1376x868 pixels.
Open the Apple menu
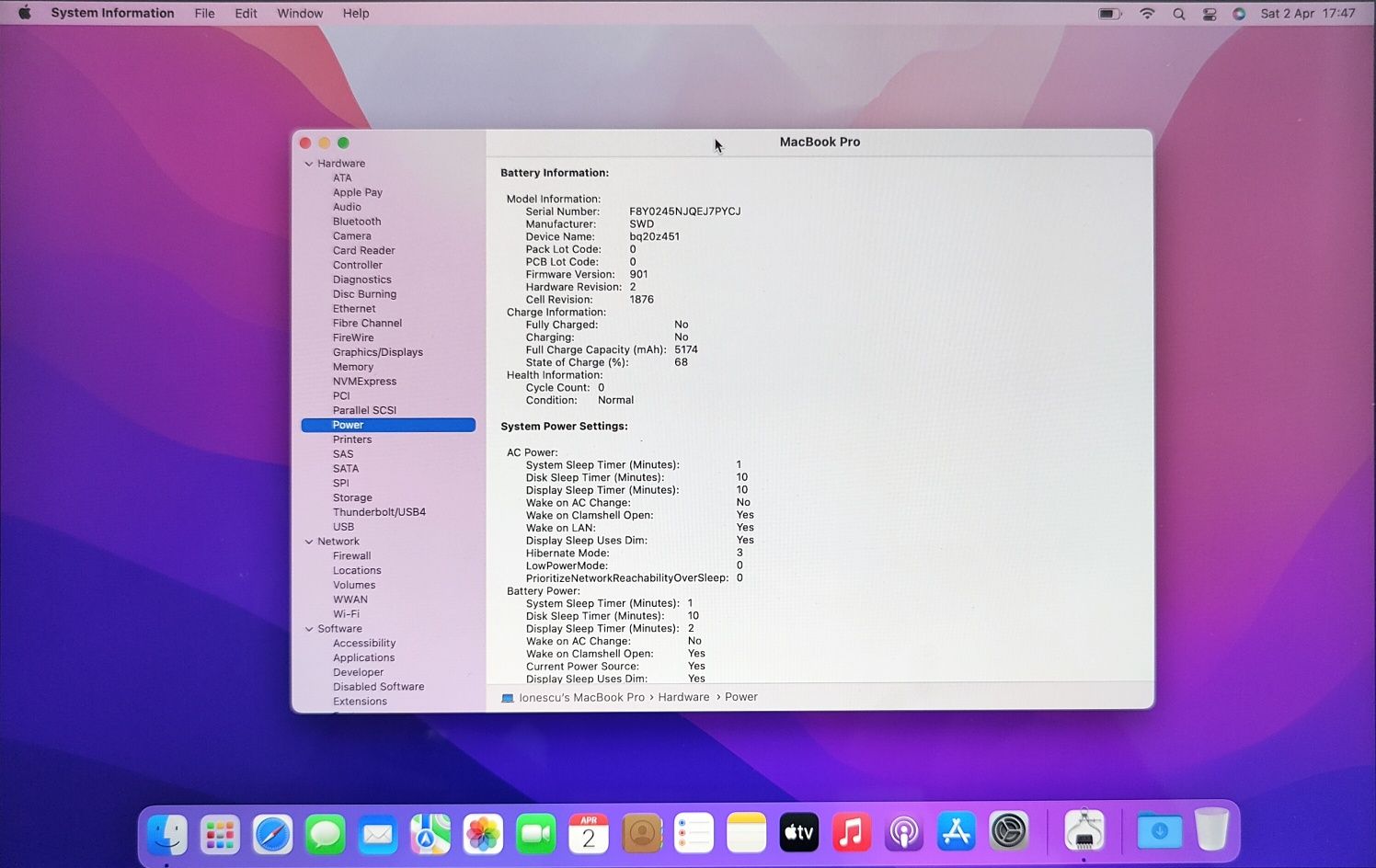point(25,13)
